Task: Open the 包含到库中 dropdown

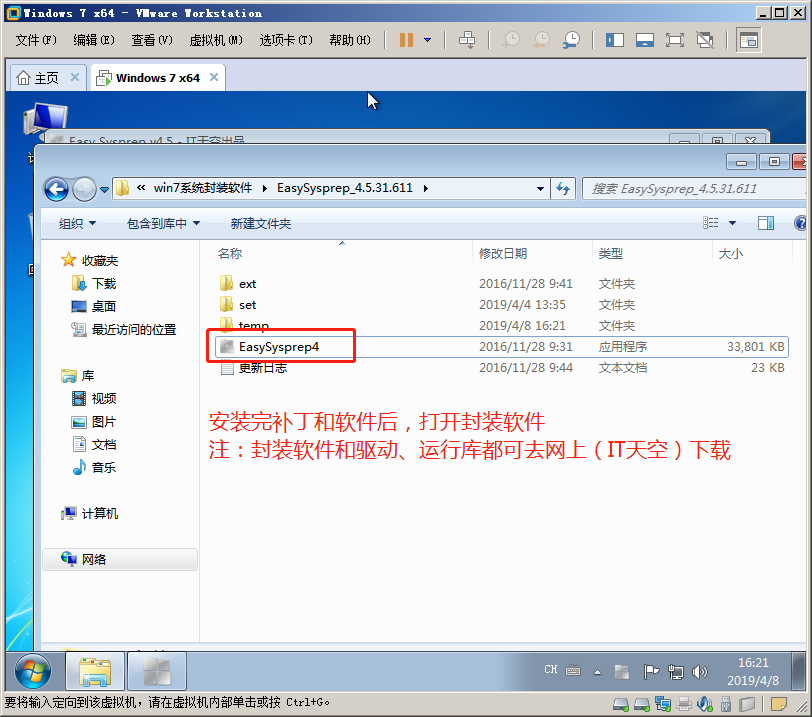Action: [163, 224]
